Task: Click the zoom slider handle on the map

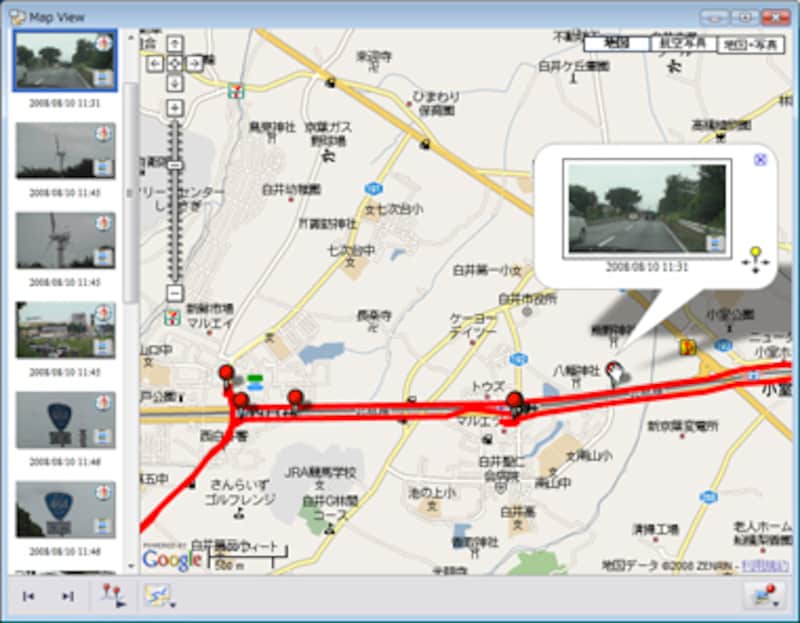Action: [175, 165]
